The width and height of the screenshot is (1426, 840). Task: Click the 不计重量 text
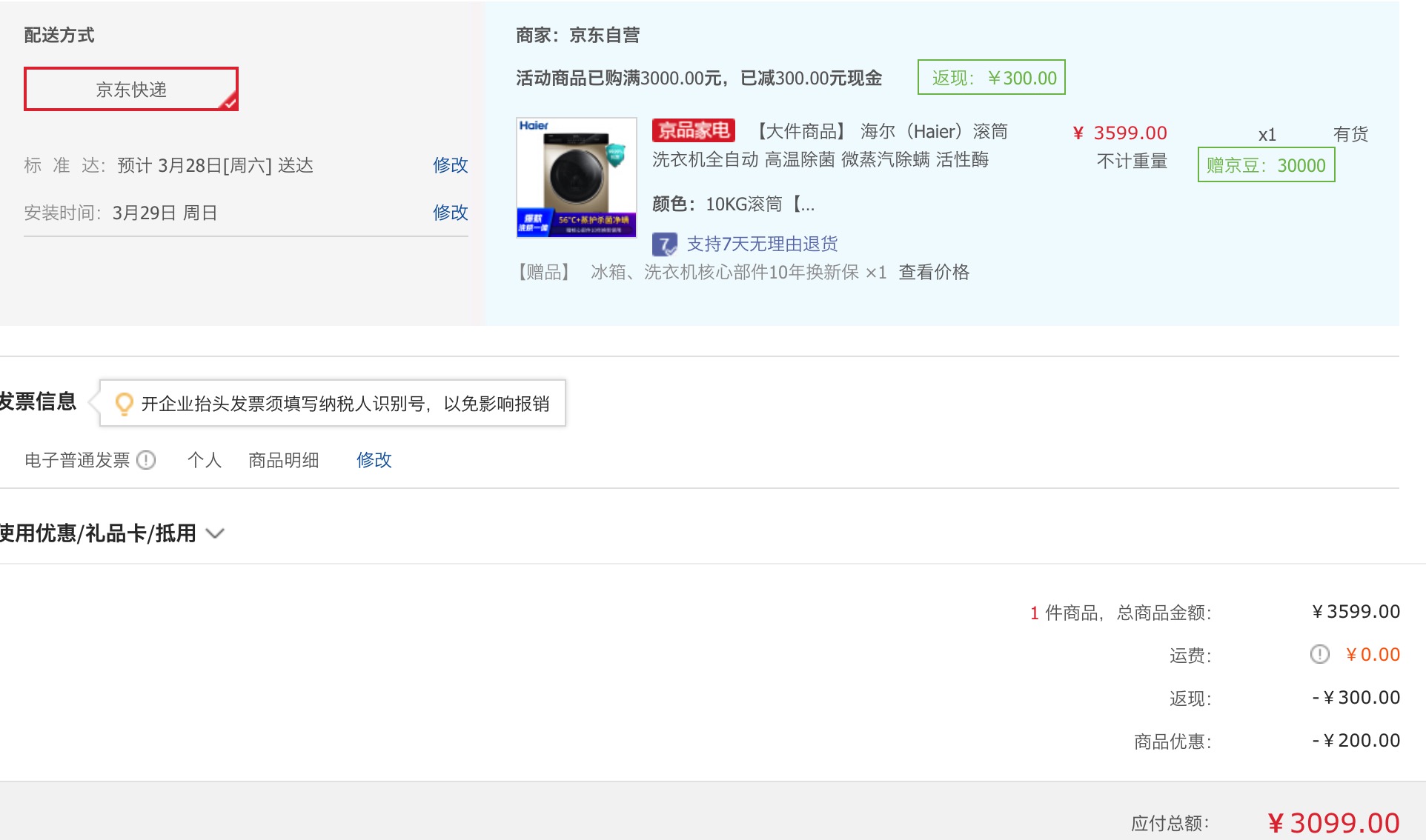[x=1132, y=161]
